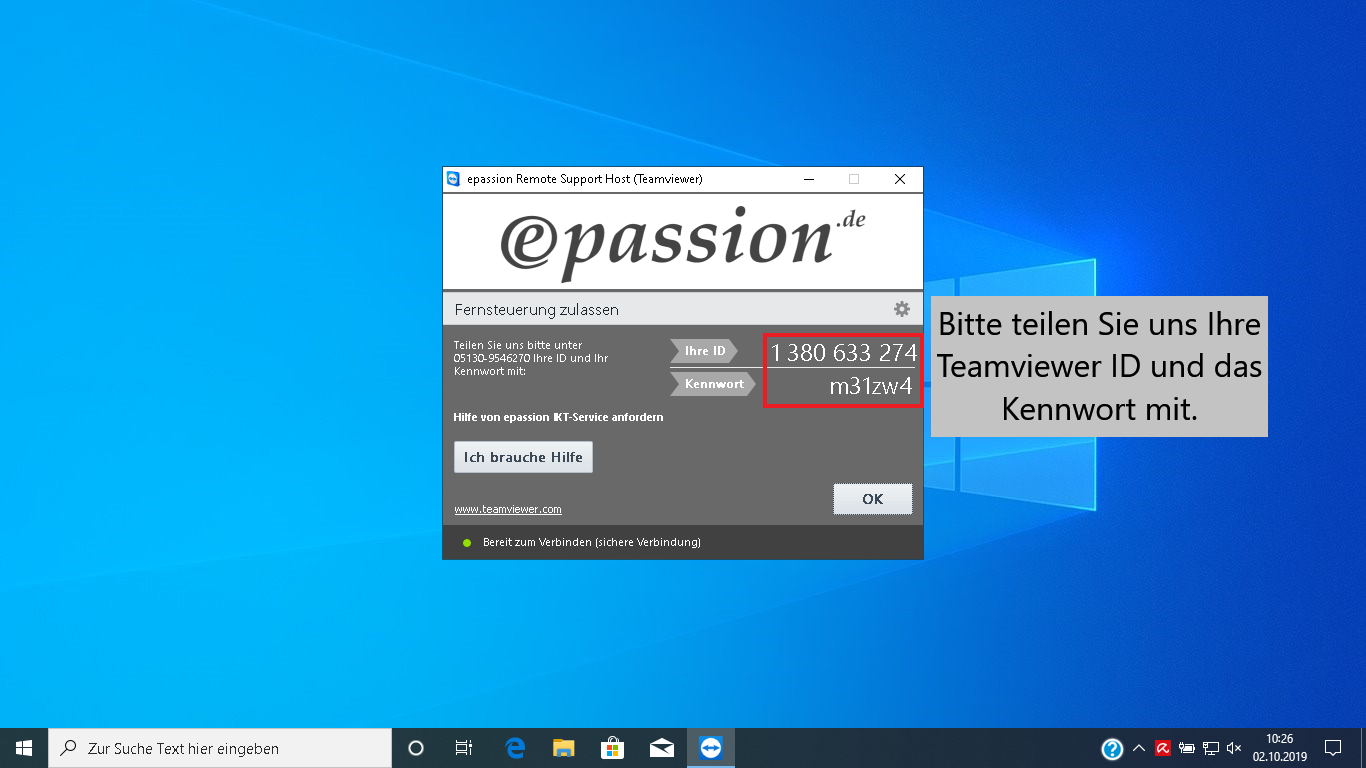Open the www.teamviewer.com link
Image resolution: width=1366 pixels, height=768 pixels.
point(508,509)
